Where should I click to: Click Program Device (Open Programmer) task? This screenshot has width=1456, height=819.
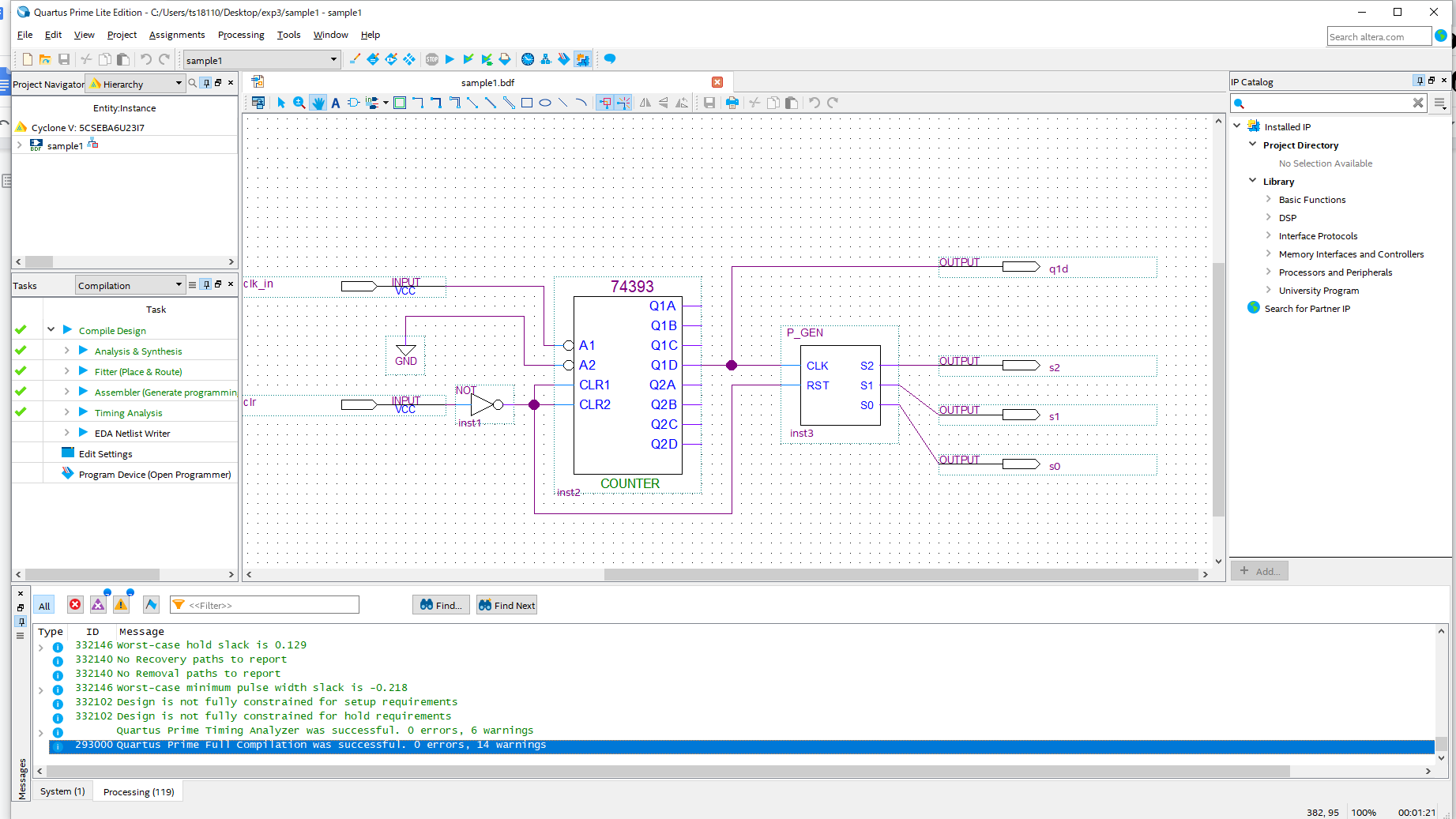click(155, 474)
